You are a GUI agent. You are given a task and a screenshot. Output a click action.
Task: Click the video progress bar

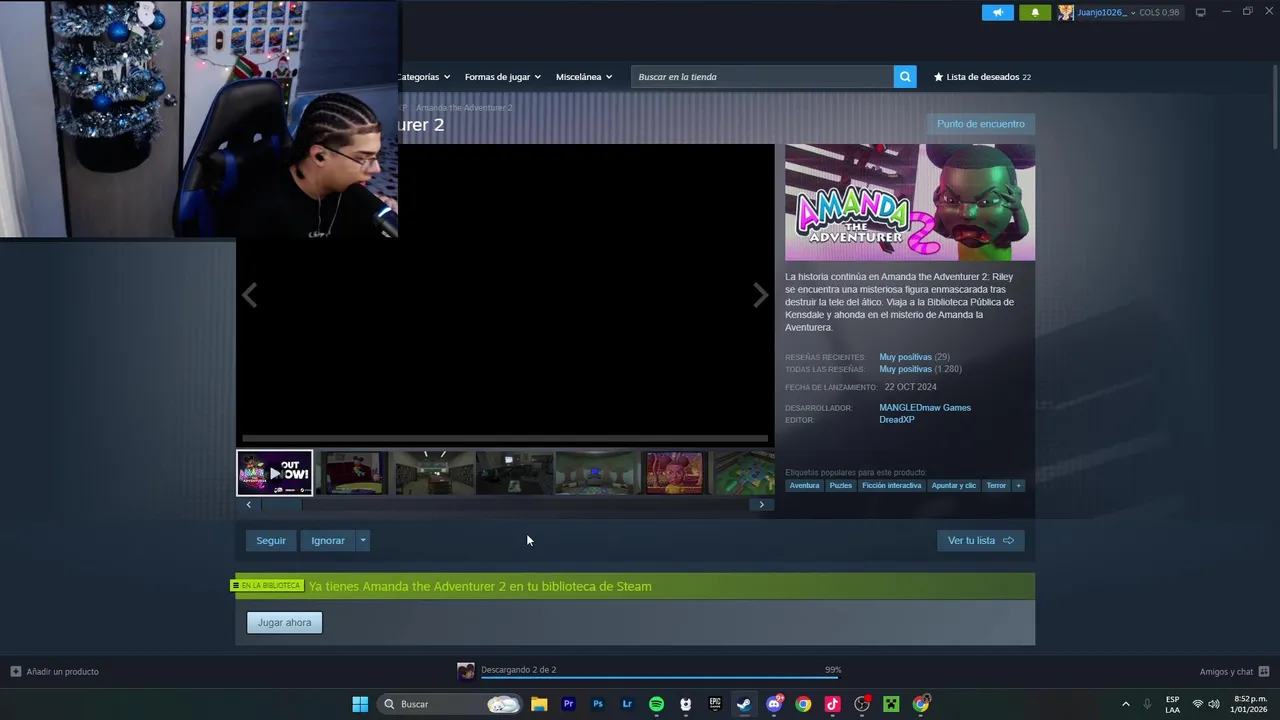pos(505,438)
